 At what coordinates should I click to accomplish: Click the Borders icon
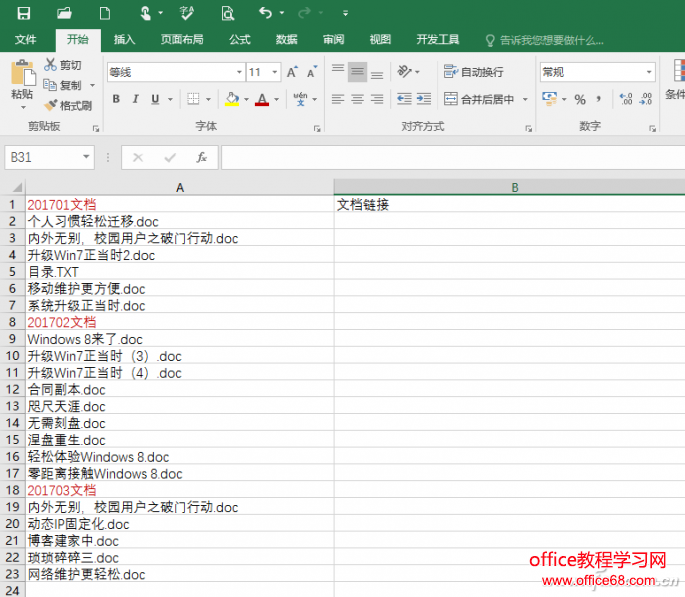193,99
